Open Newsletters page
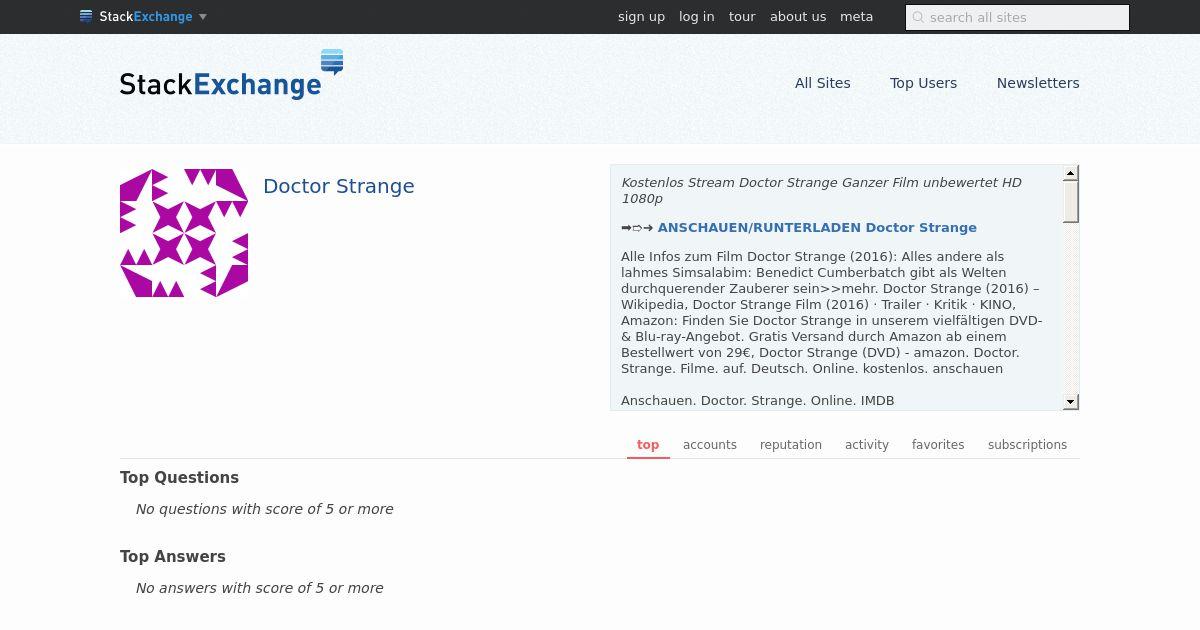The height and width of the screenshot is (630, 1200). [1038, 83]
